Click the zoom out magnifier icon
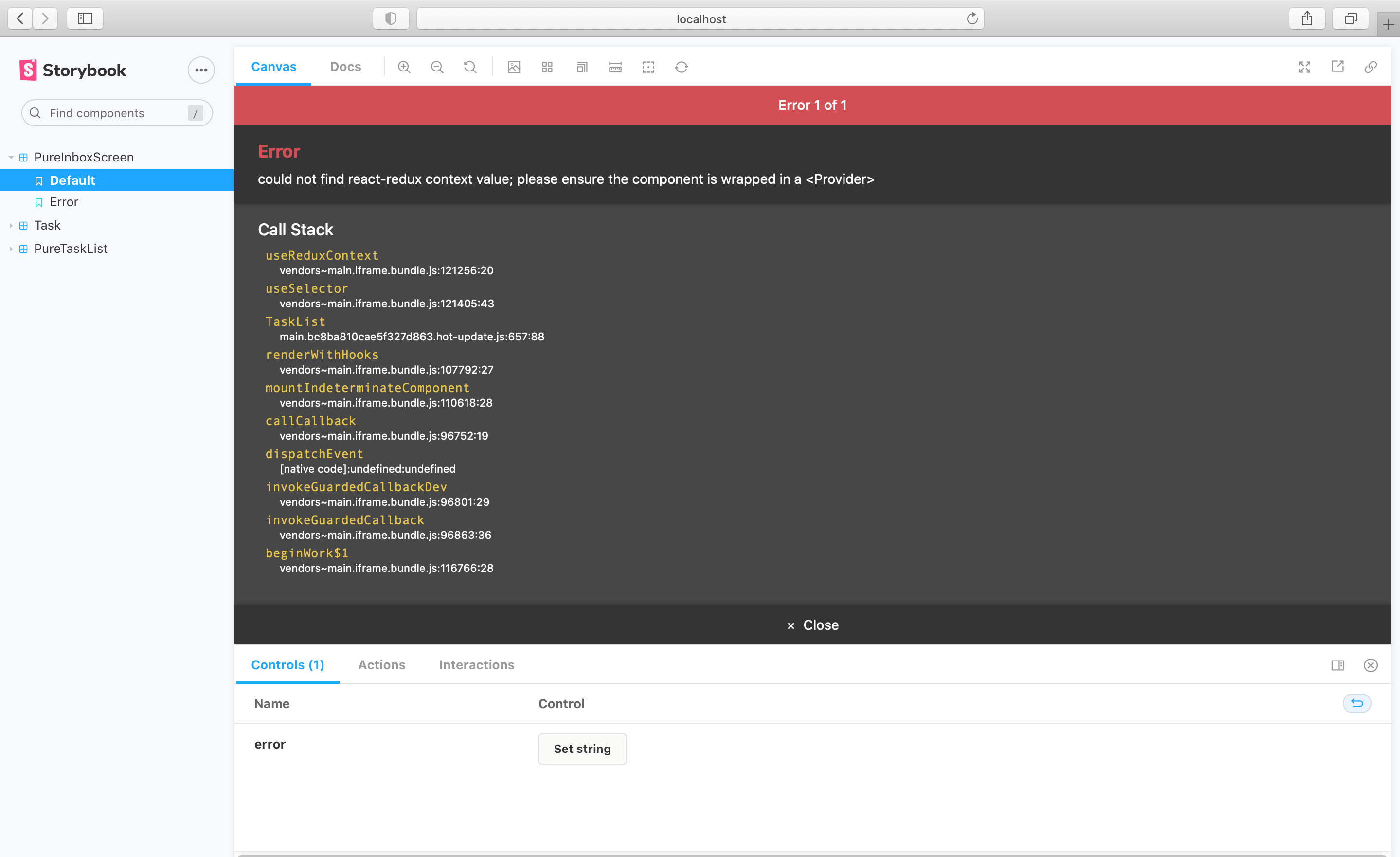Image resolution: width=1400 pixels, height=857 pixels. 437,68
